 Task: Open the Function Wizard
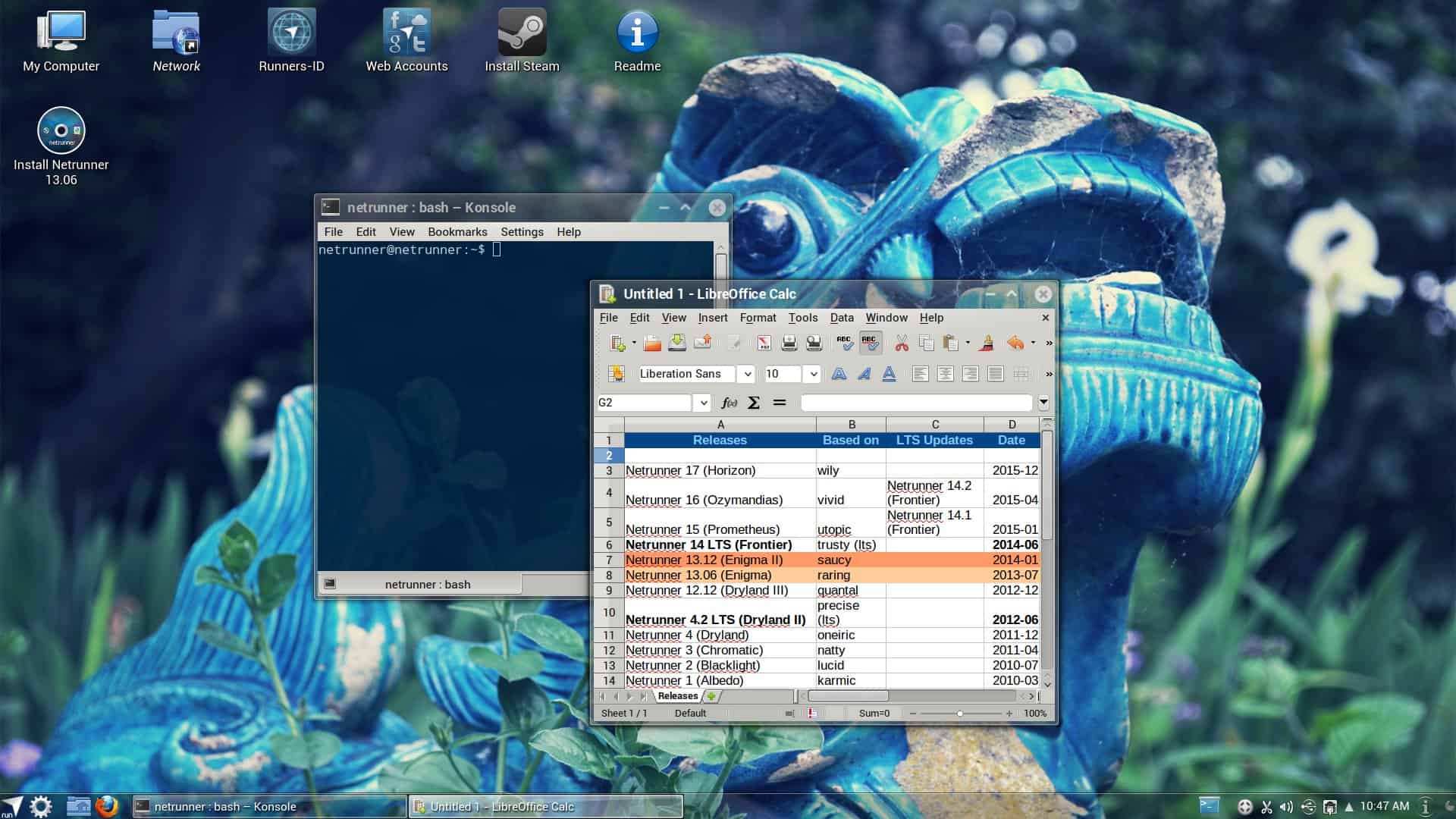[x=729, y=403]
